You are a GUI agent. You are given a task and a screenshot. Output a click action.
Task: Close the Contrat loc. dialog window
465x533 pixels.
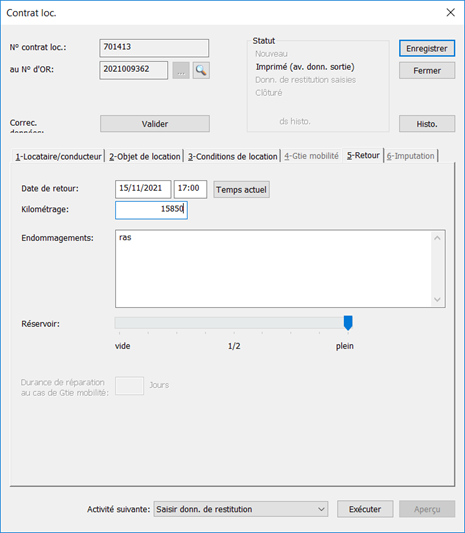click(450, 13)
